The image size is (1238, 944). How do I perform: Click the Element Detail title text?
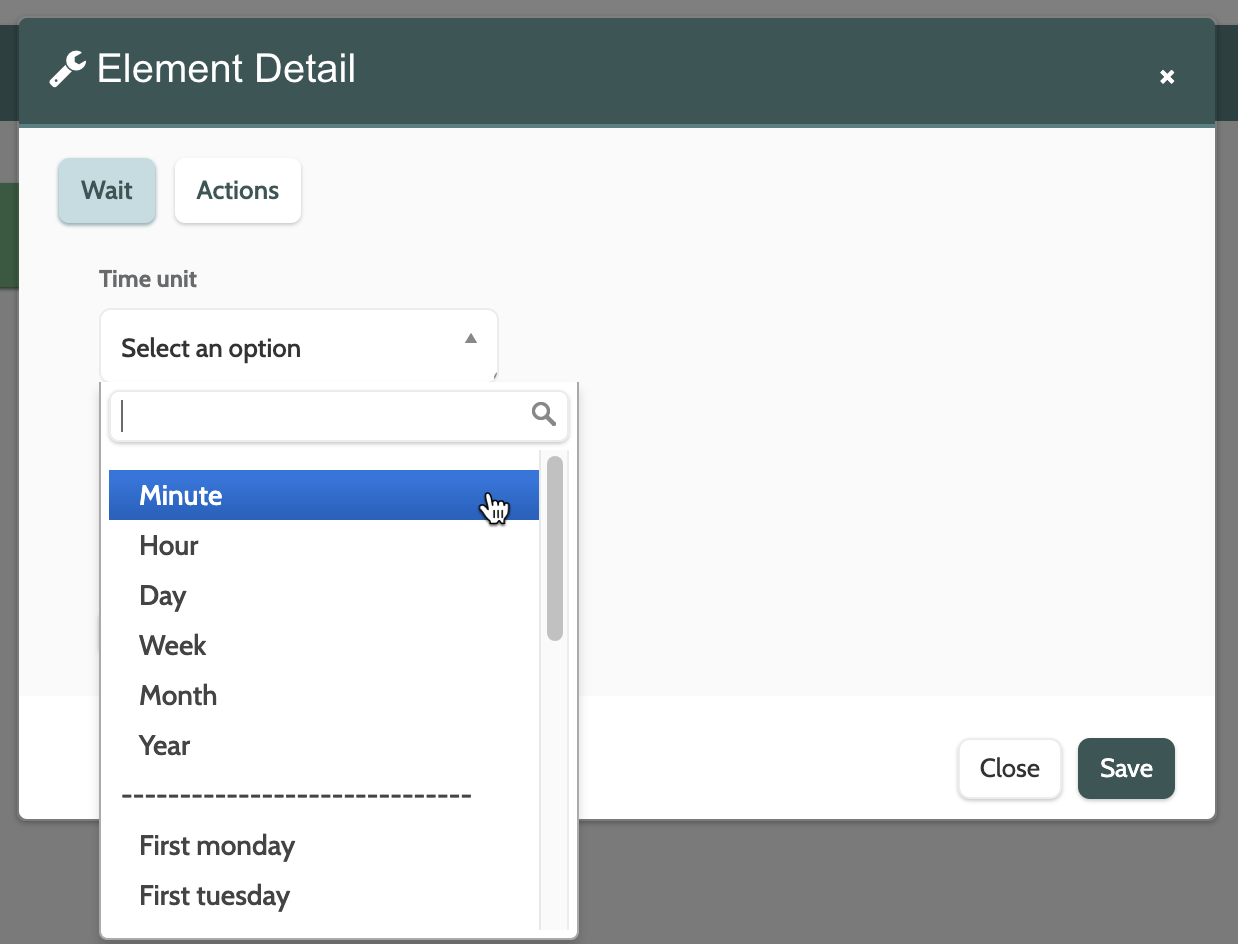click(x=226, y=69)
